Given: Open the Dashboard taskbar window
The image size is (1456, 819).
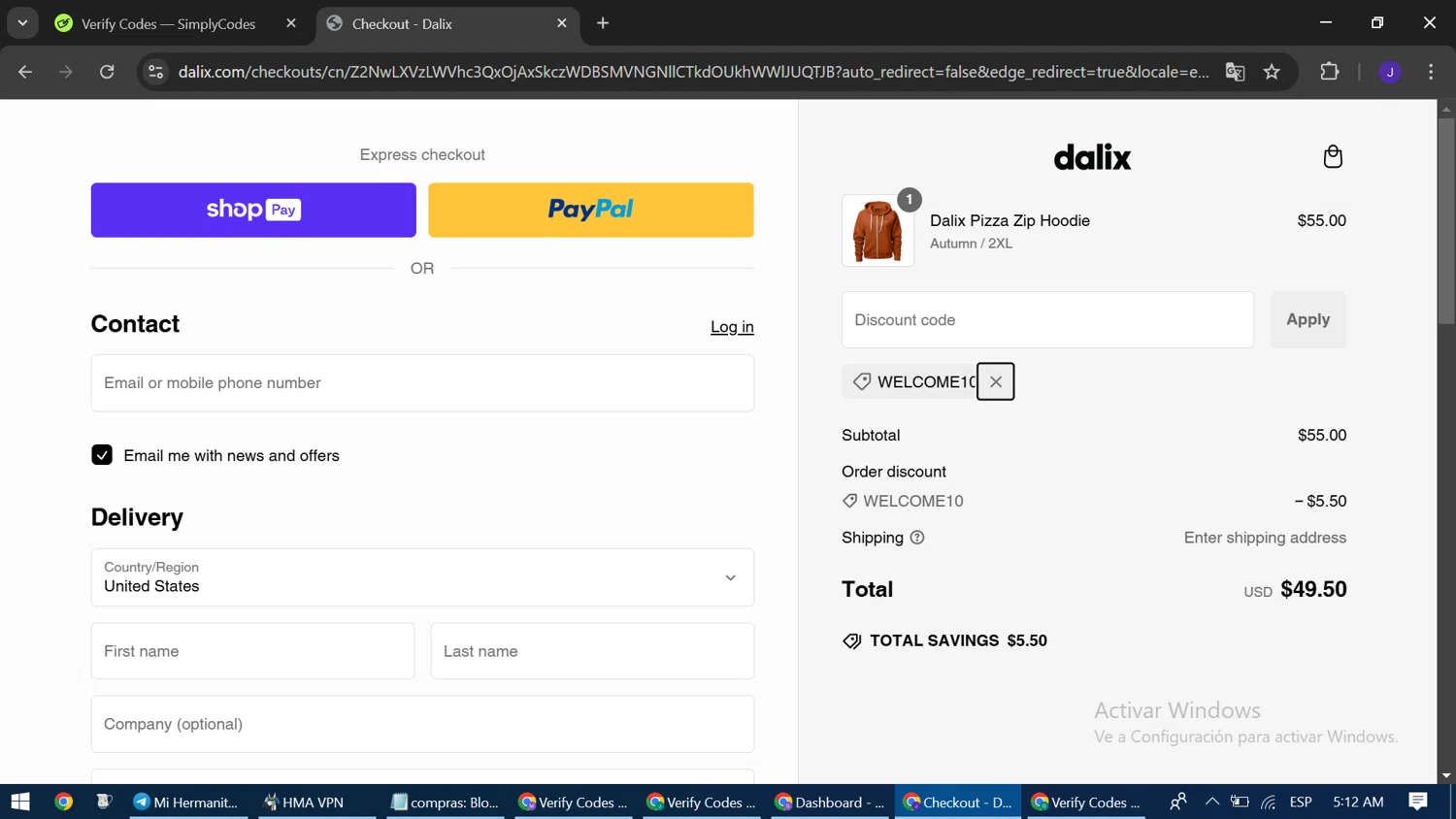Looking at the screenshot, I should (830, 802).
